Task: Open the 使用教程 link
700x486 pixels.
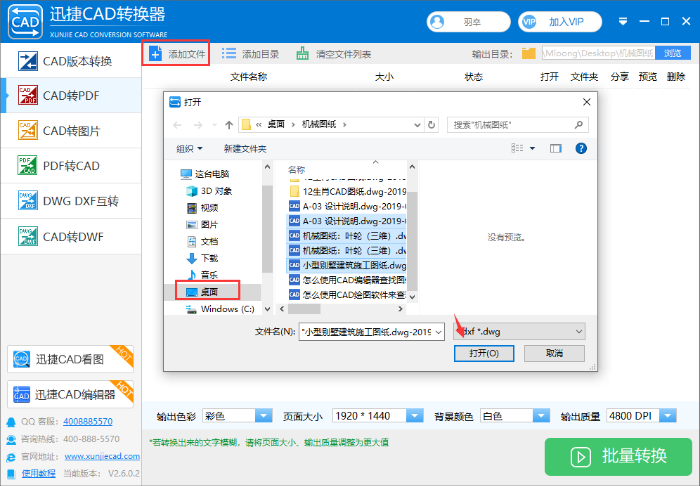Action: (39, 473)
